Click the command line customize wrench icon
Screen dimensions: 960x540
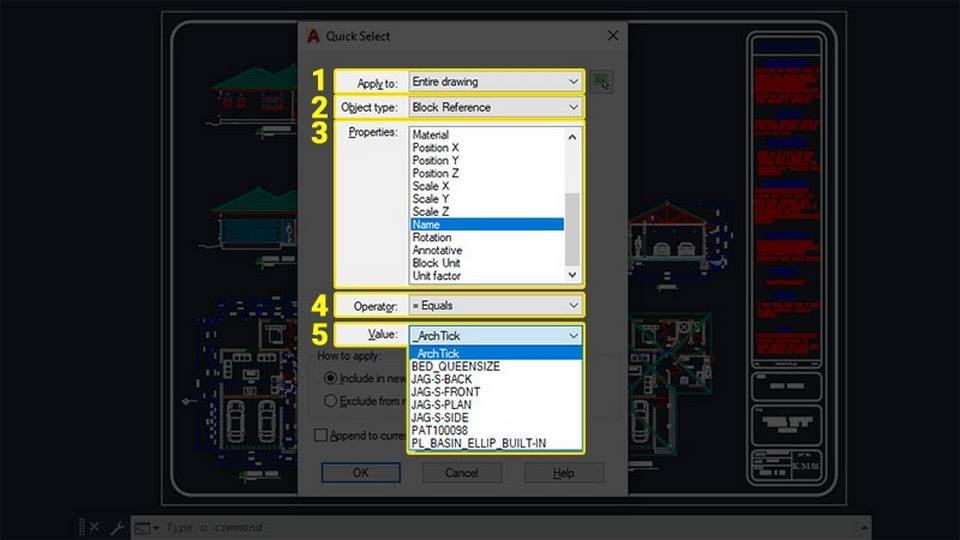click(117, 527)
